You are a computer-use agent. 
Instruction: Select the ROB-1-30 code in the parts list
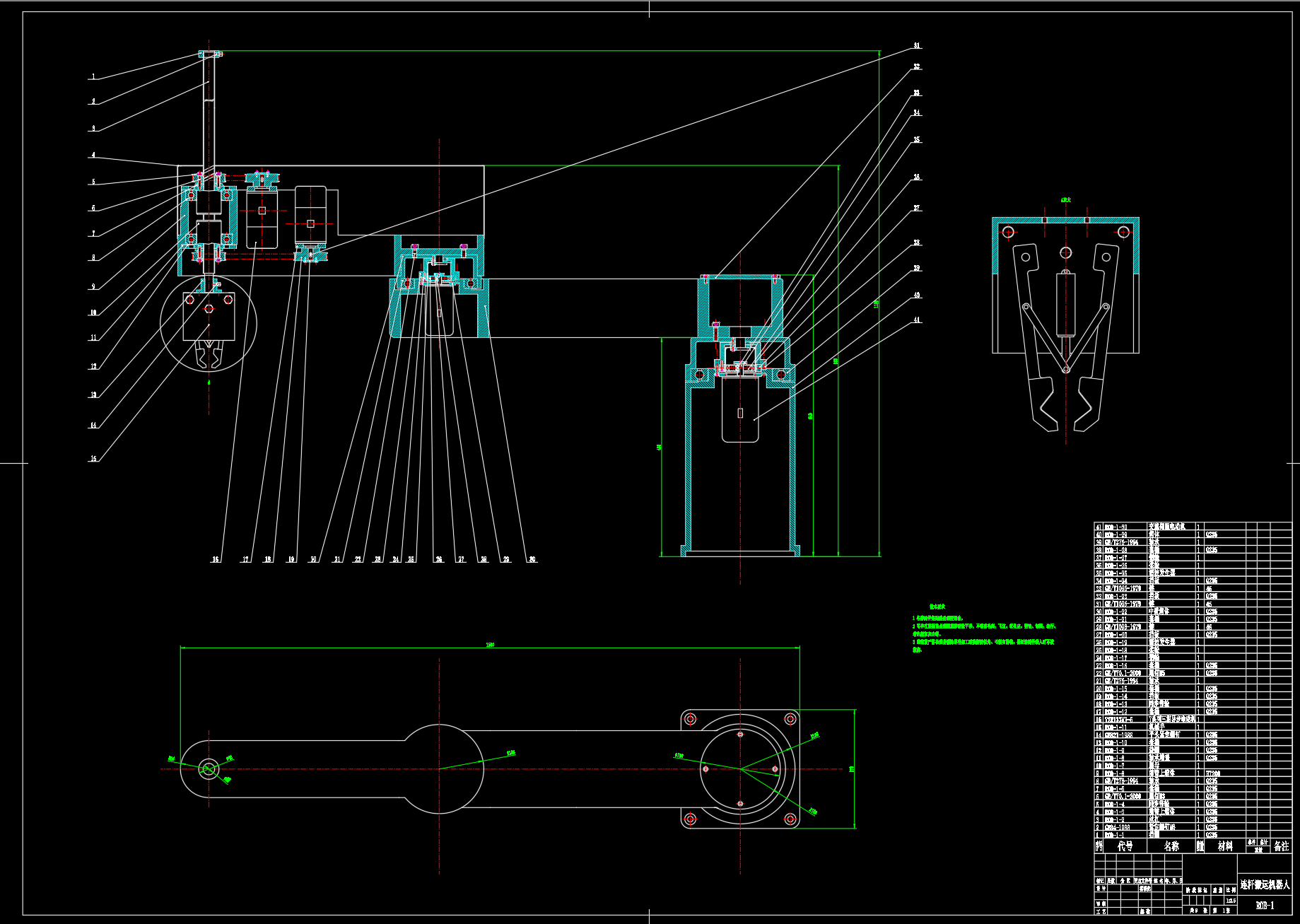(x=1116, y=527)
